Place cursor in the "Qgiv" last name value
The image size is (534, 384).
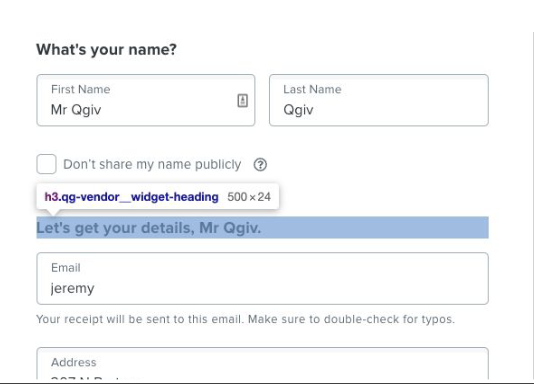pyautogui.click(x=298, y=110)
